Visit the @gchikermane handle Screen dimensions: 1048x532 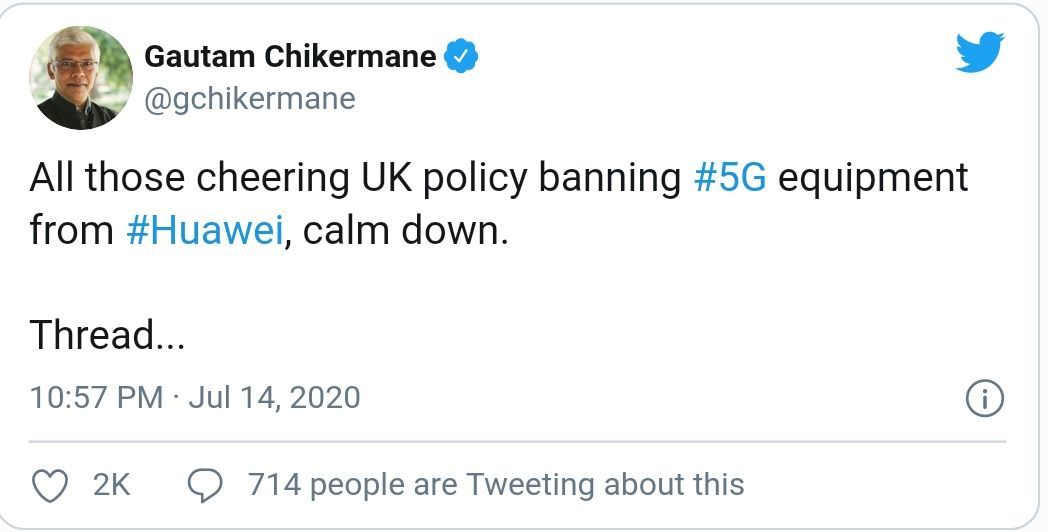pyautogui.click(x=250, y=99)
